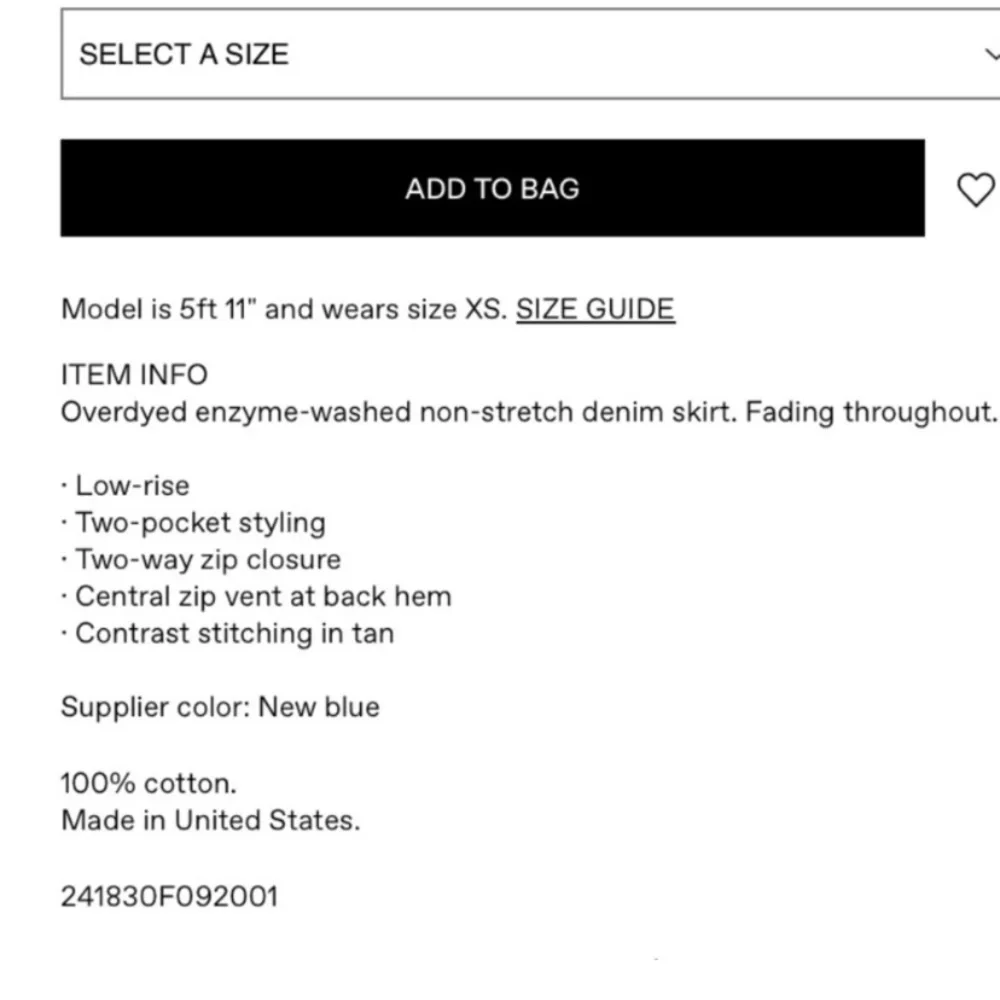The height and width of the screenshot is (1000, 1000).
Task: Click the Central zip vent bullet
Action: (x=262, y=597)
